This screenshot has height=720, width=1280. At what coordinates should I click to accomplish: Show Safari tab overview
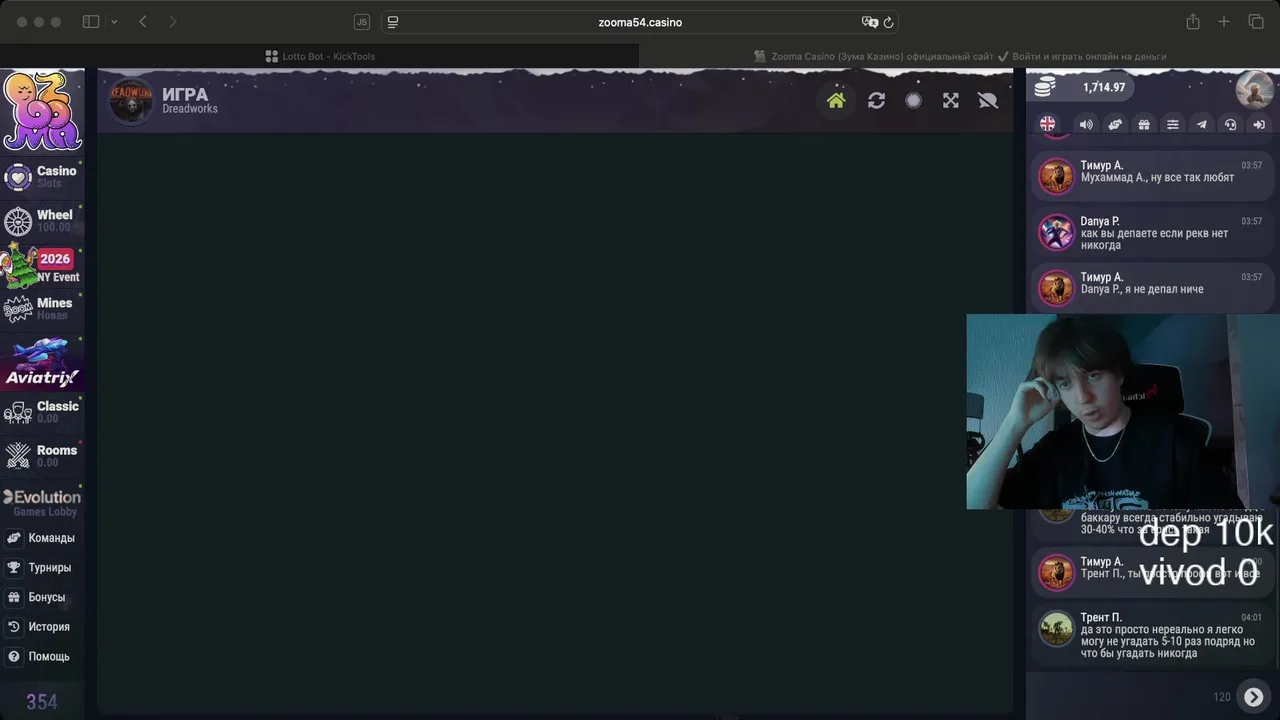[x=1256, y=22]
